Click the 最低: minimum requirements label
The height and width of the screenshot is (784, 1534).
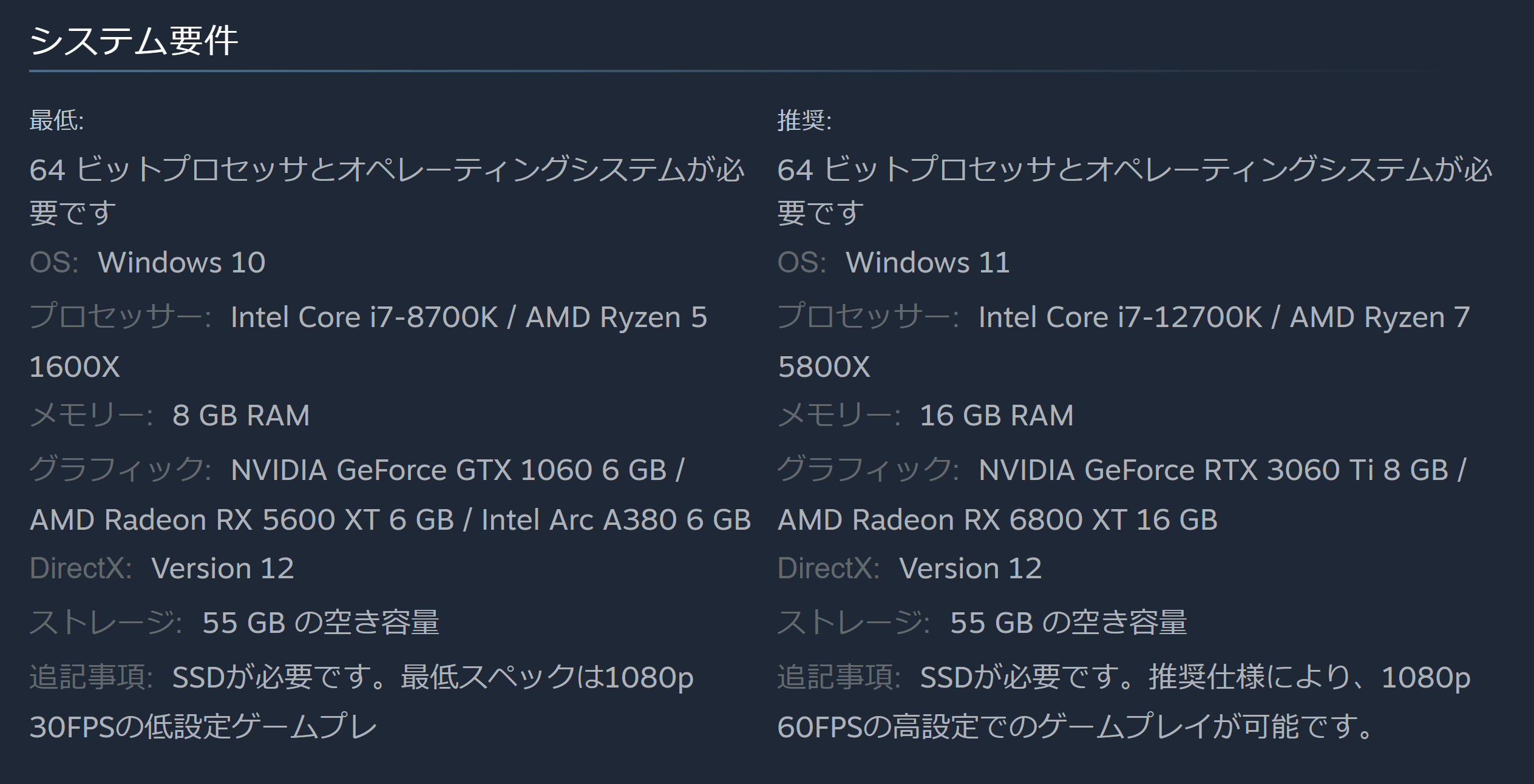point(56,120)
